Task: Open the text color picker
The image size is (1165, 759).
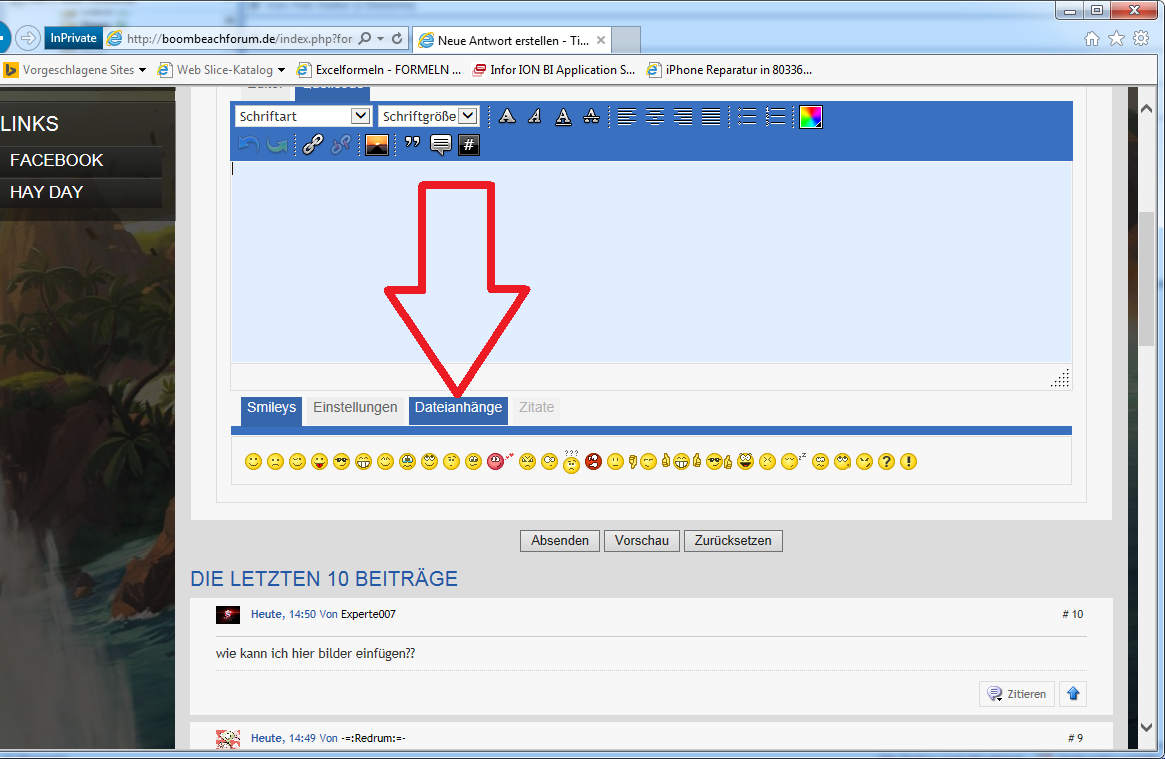Action: tap(811, 117)
